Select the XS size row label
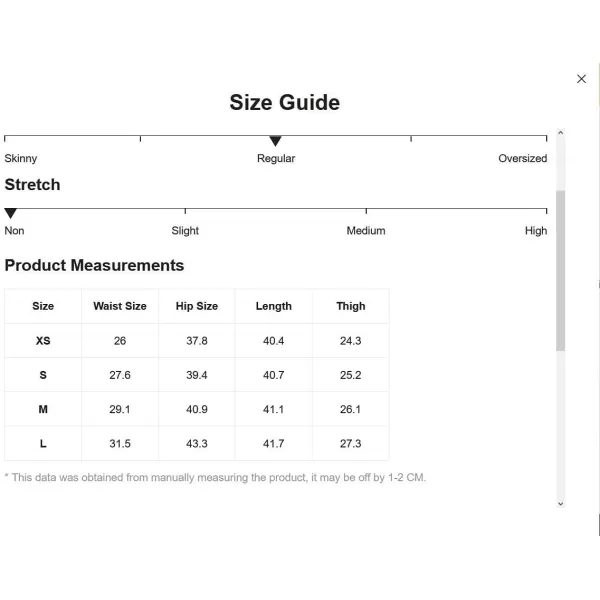The image size is (600, 600). [x=43, y=341]
